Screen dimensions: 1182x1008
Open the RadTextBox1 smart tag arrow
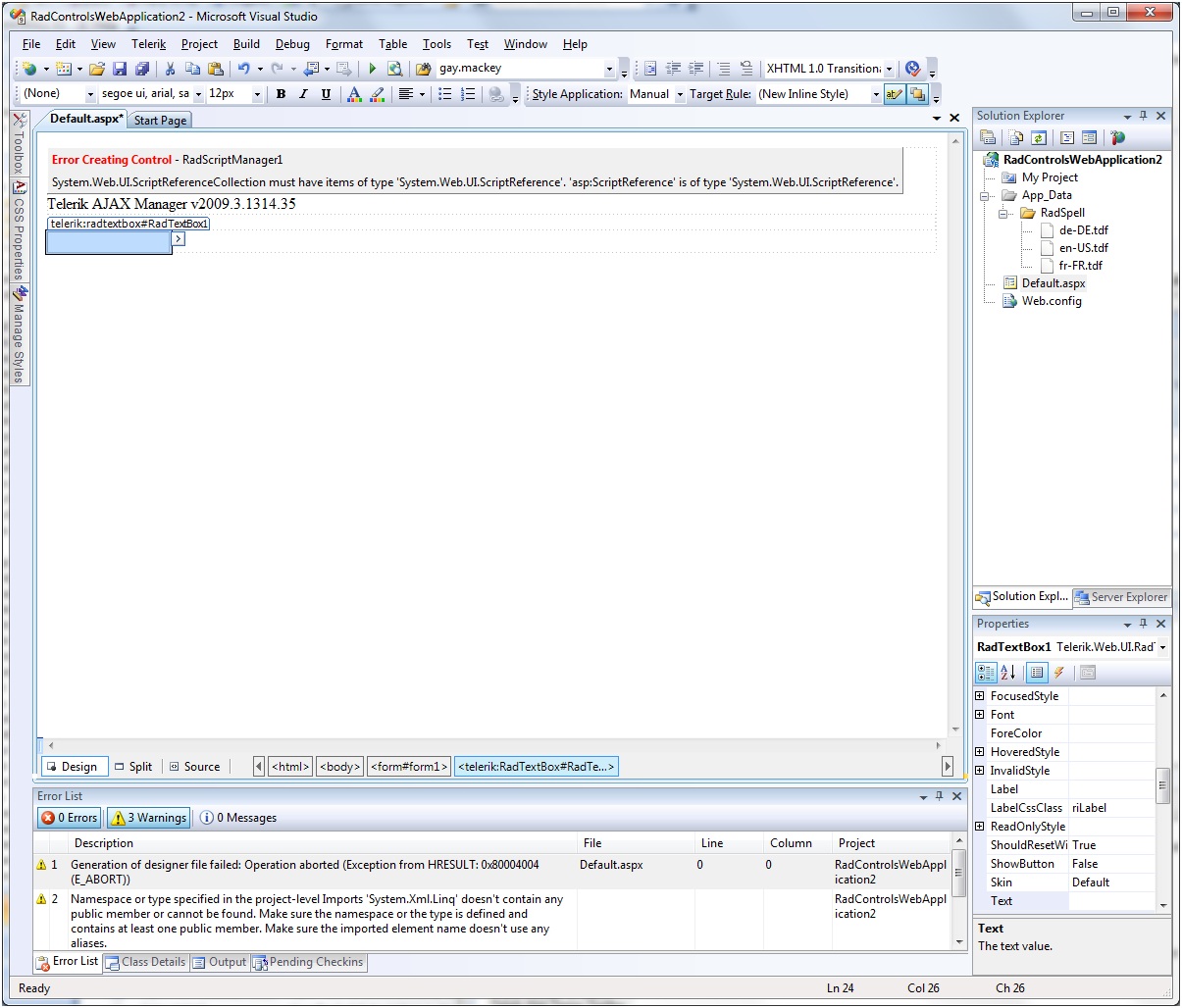[178, 238]
